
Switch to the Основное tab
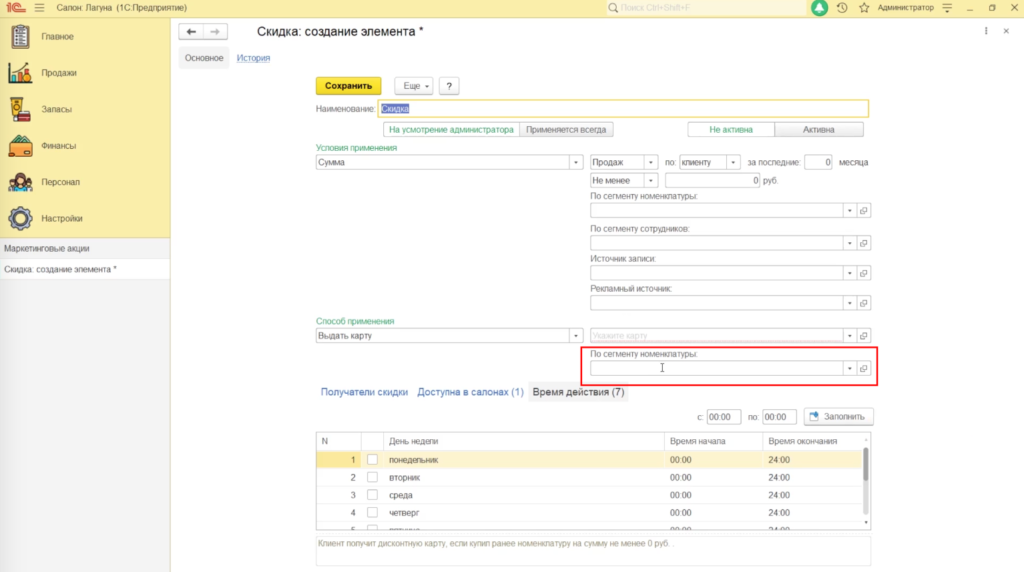(204, 57)
